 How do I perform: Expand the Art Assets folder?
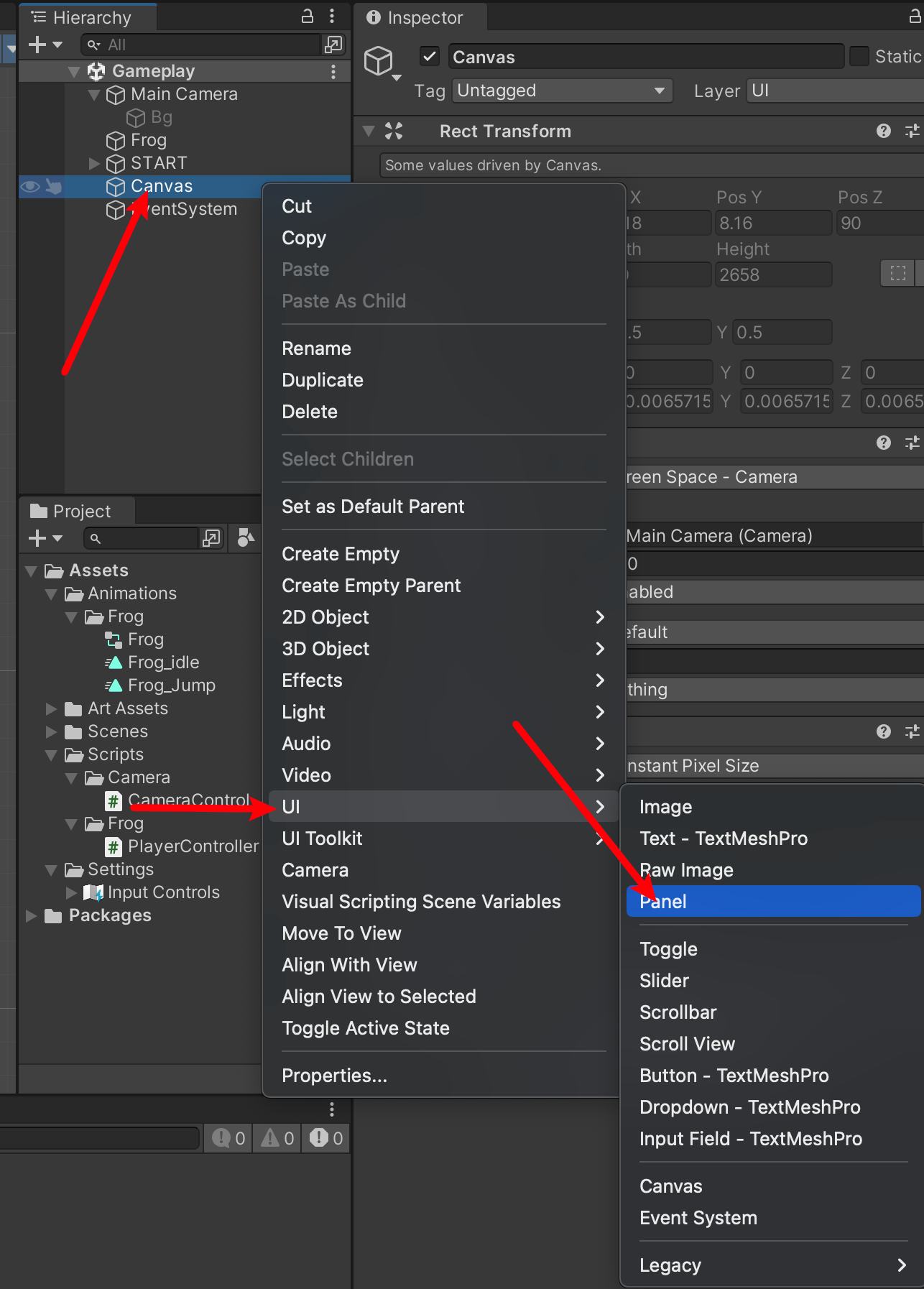pyautogui.click(x=51, y=709)
